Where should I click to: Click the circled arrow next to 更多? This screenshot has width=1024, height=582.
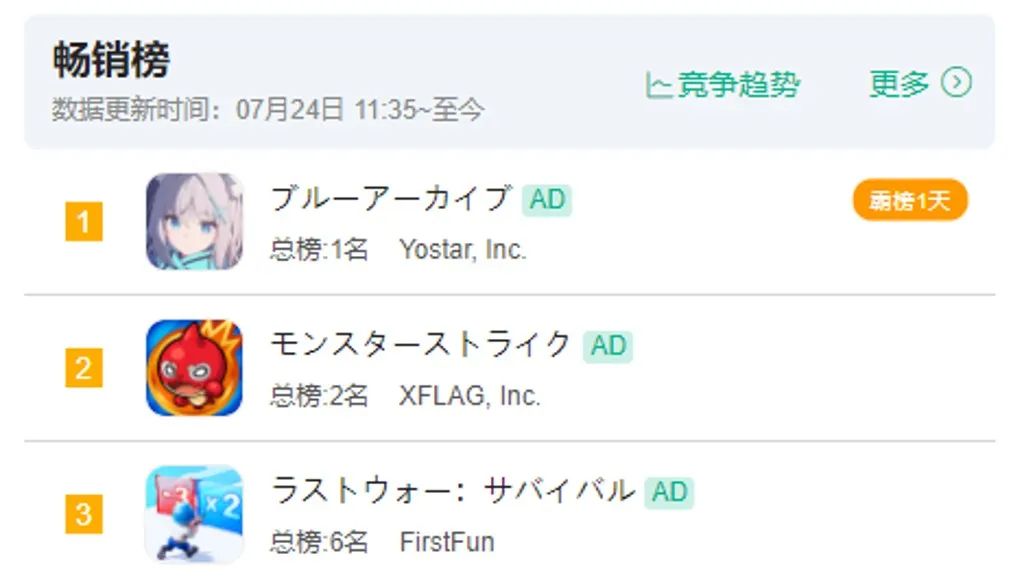pyautogui.click(x=956, y=83)
